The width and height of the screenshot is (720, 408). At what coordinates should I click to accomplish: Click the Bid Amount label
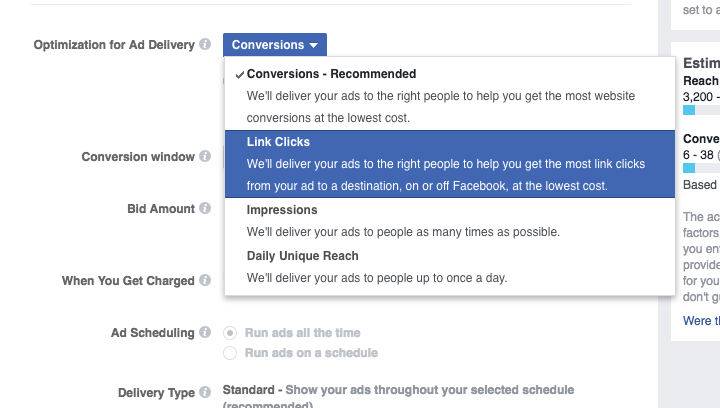click(x=160, y=209)
